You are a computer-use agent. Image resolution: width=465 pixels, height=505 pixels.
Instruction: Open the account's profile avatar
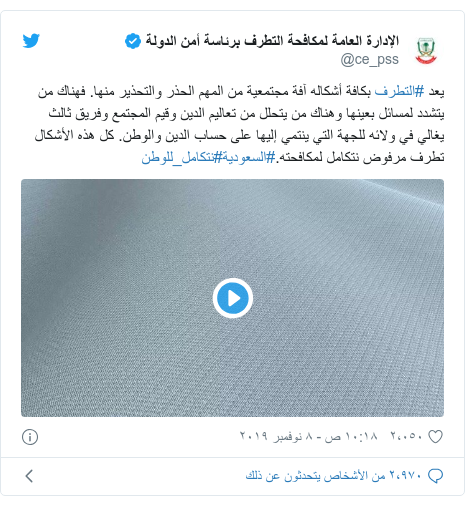(x=426, y=51)
